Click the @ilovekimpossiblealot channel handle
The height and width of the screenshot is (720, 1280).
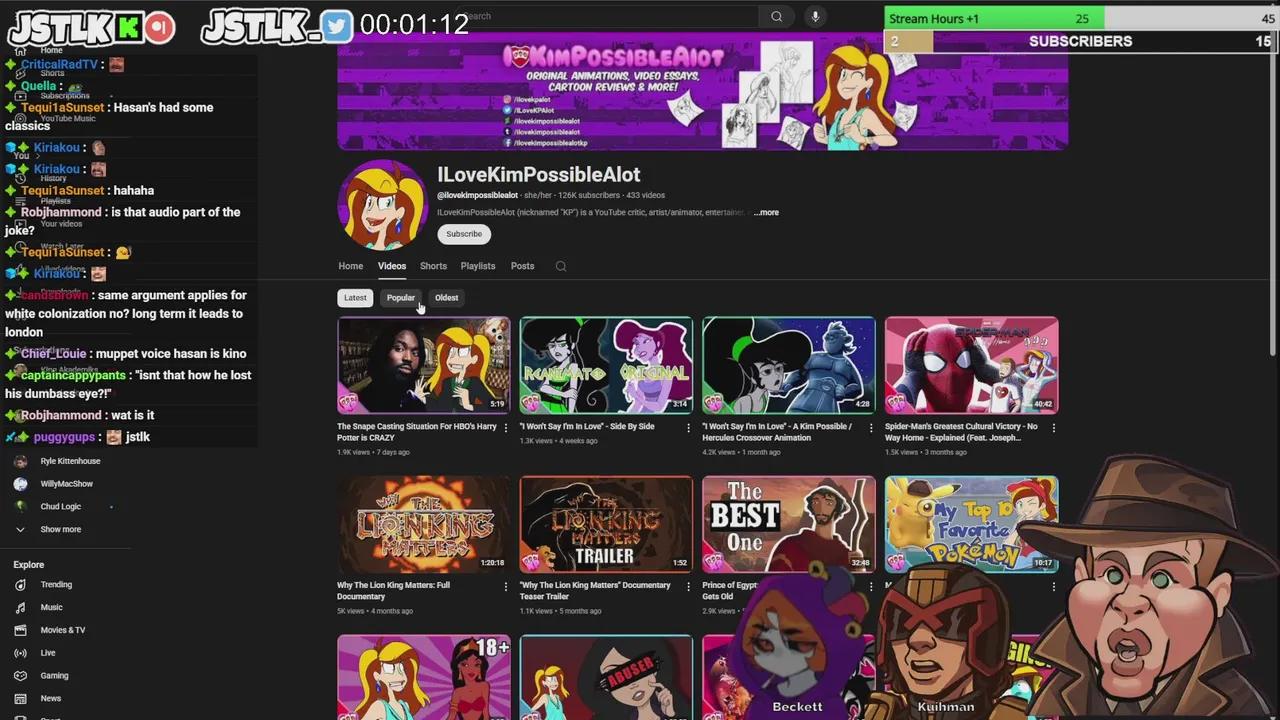(x=477, y=195)
